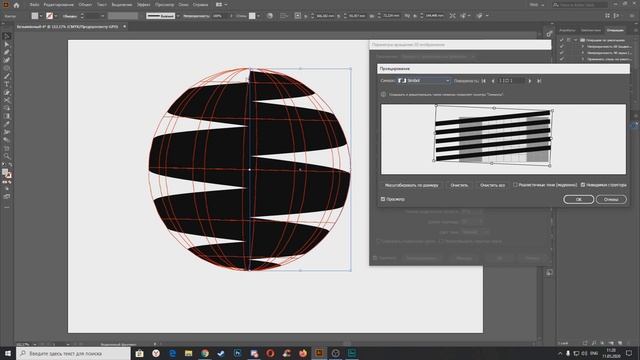Click the Windows taskbar search box
640x360 pixels.
pyautogui.click(x=73, y=353)
